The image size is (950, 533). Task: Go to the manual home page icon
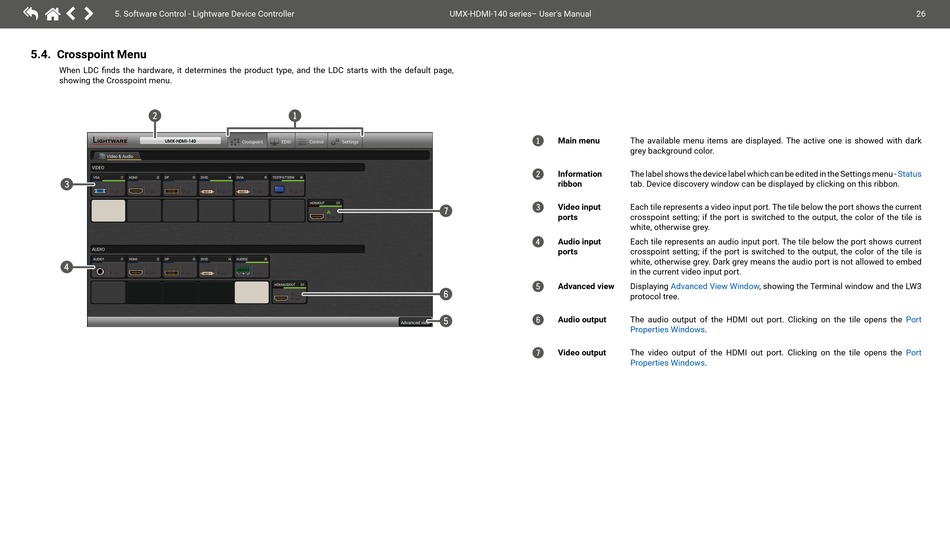[x=52, y=14]
